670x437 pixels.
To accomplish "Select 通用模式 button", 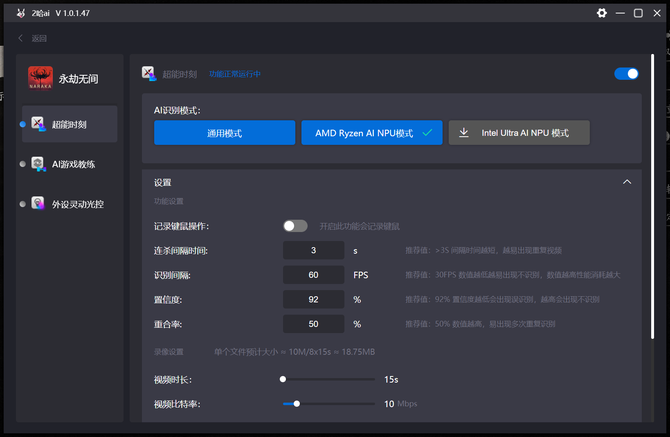I will pos(224,133).
